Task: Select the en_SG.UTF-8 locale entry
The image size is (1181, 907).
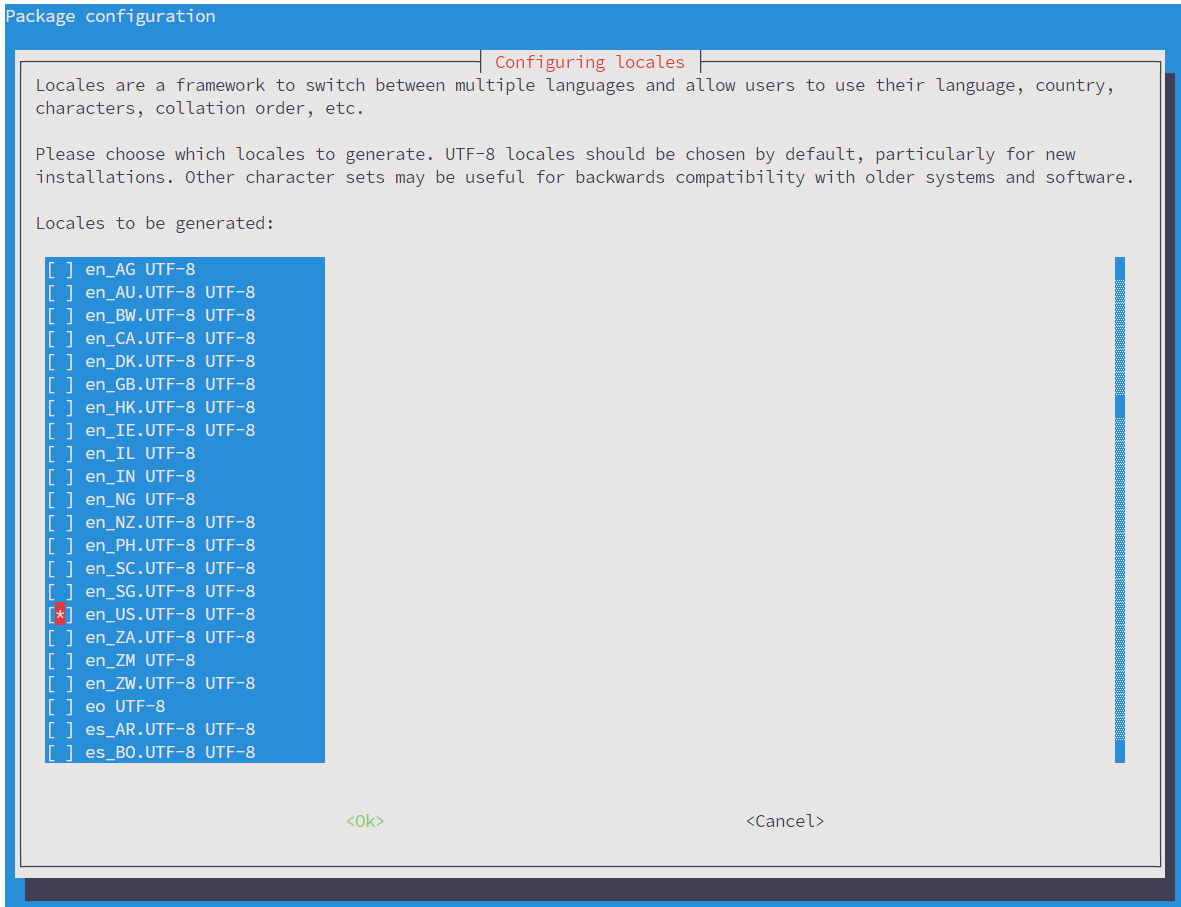Action: (60, 591)
